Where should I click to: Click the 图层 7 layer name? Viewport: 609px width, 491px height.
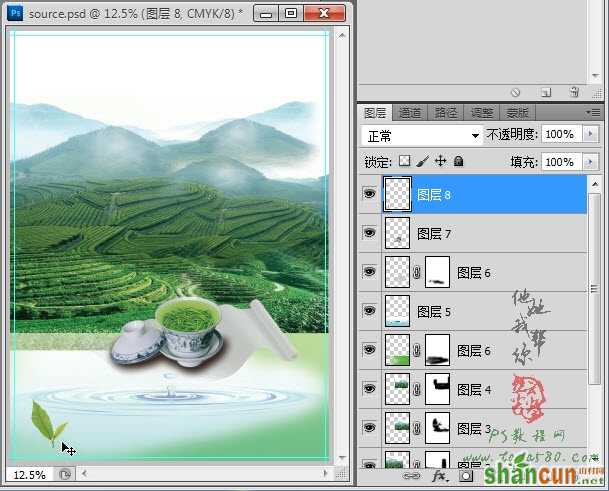[x=434, y=234]
